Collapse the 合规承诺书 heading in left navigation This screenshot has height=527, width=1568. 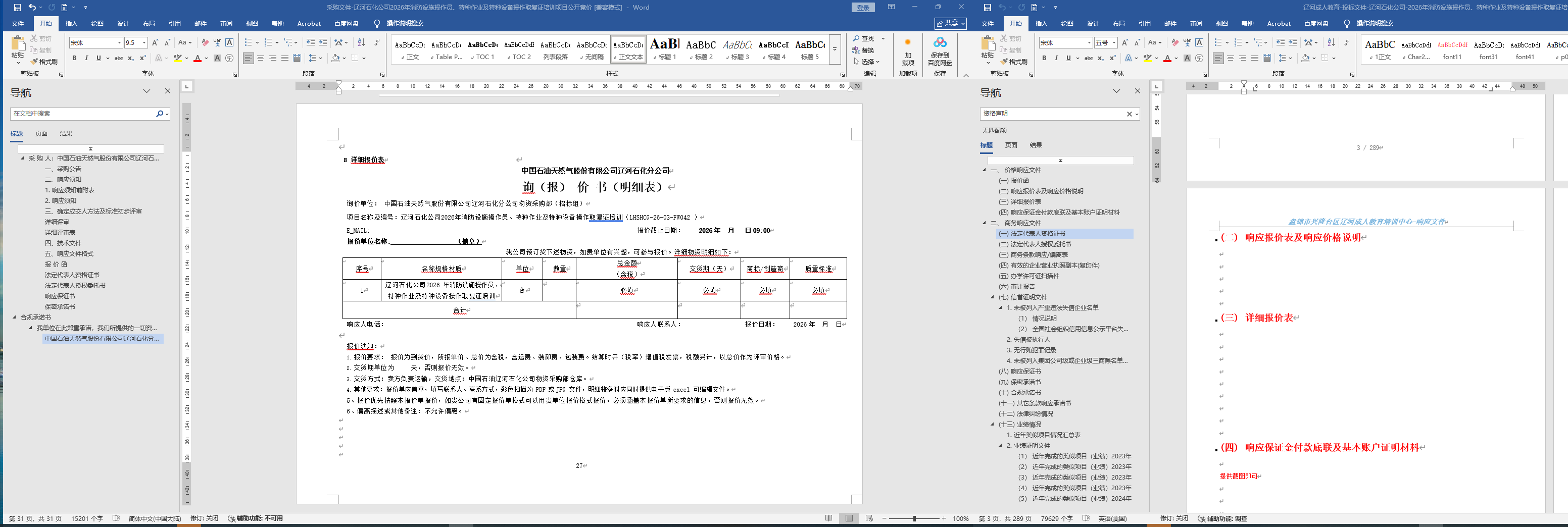pos(15,317)
